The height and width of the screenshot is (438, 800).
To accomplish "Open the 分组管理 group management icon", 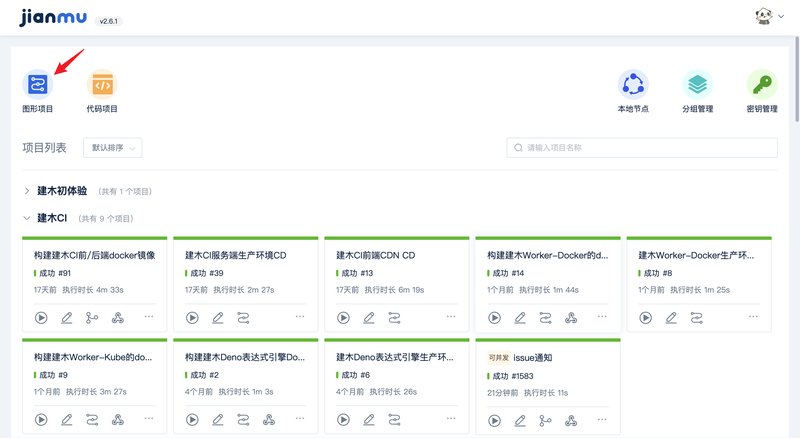I will point(697,85).
